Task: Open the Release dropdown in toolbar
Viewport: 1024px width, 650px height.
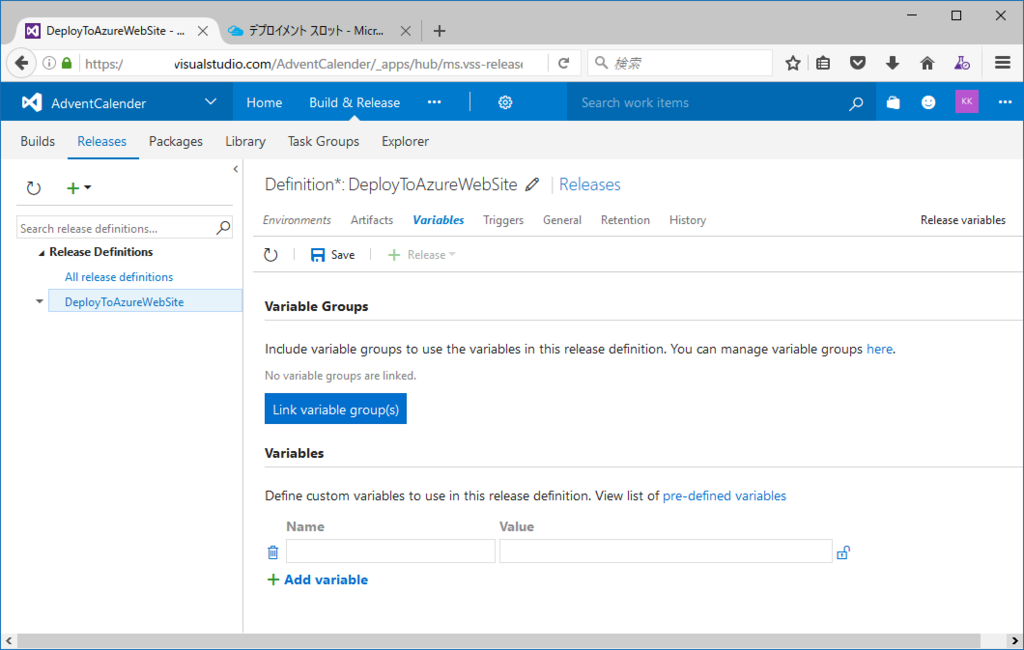Action: [x=422, y=255]
